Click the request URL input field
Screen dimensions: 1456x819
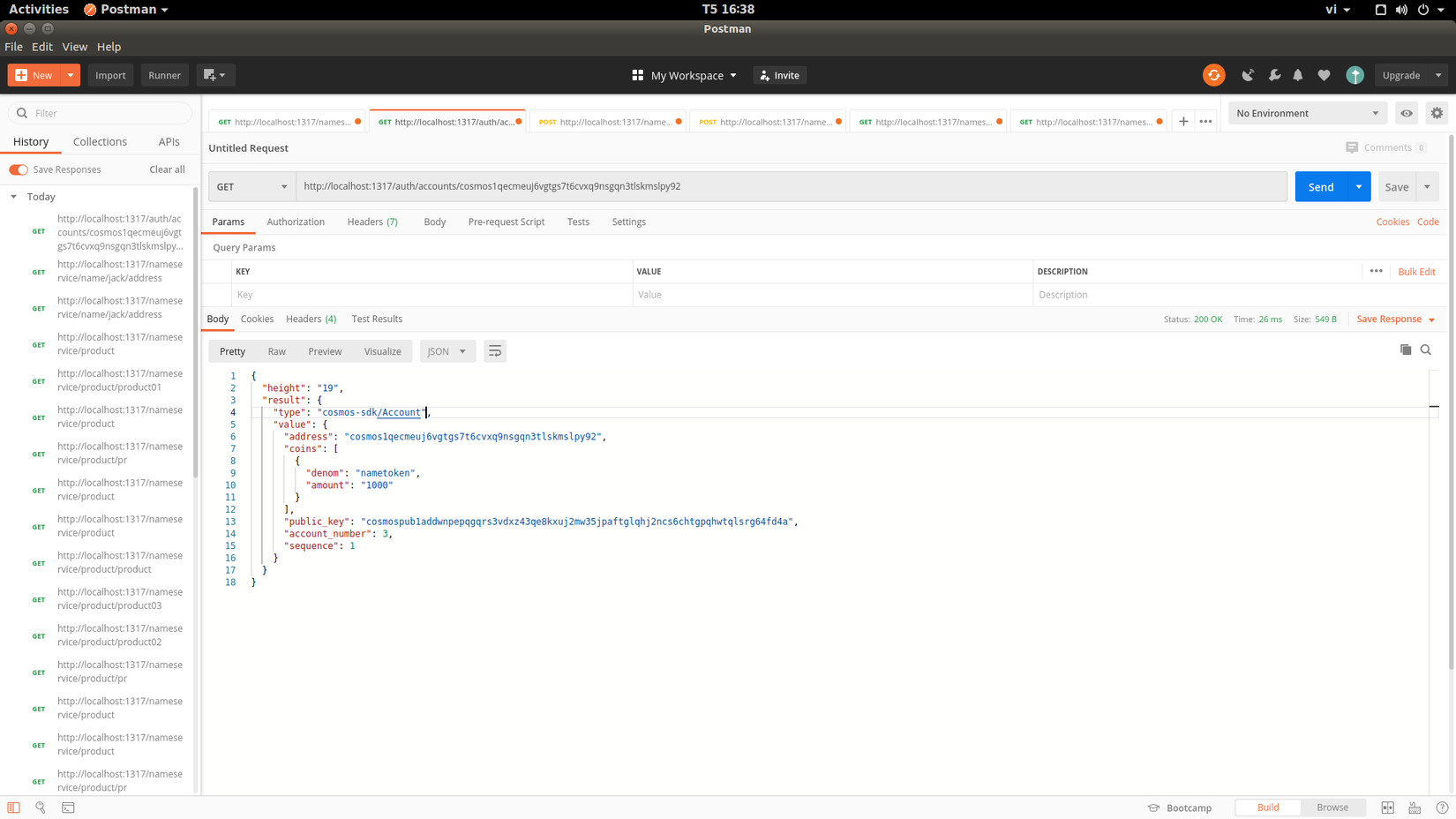[x=792, y=186]
